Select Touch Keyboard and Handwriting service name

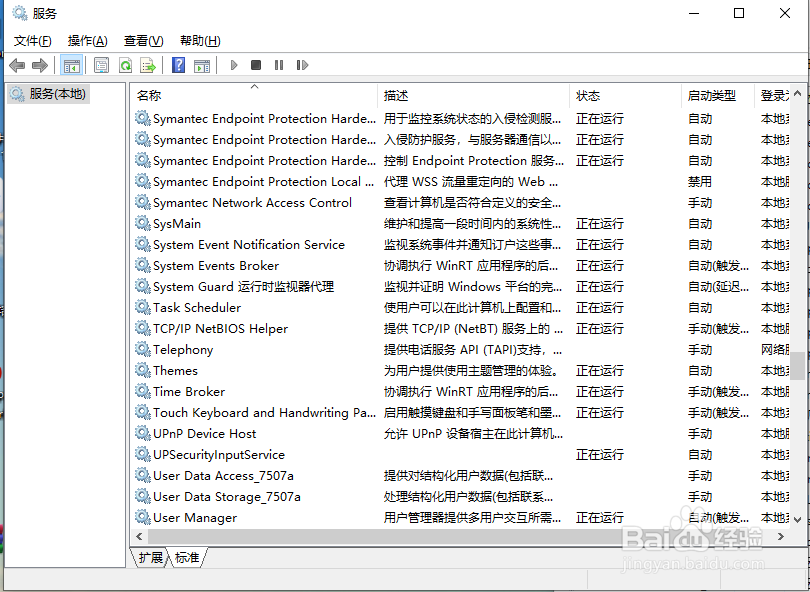(x=264, y=412)
